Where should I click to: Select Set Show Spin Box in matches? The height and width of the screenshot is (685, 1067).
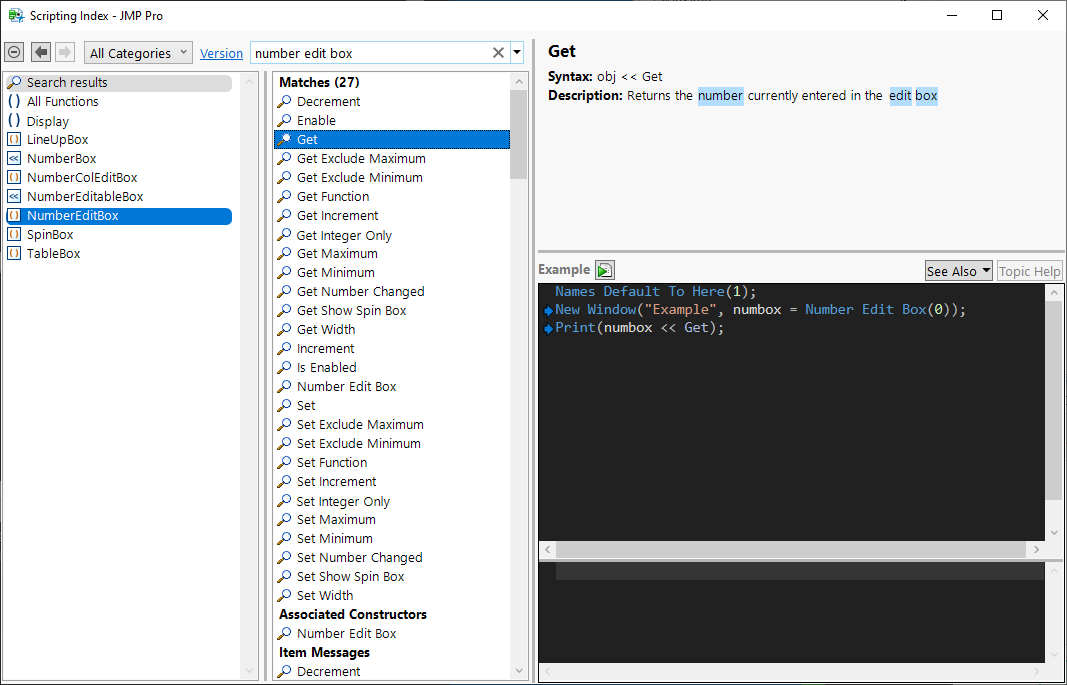[x=350, y=577]
